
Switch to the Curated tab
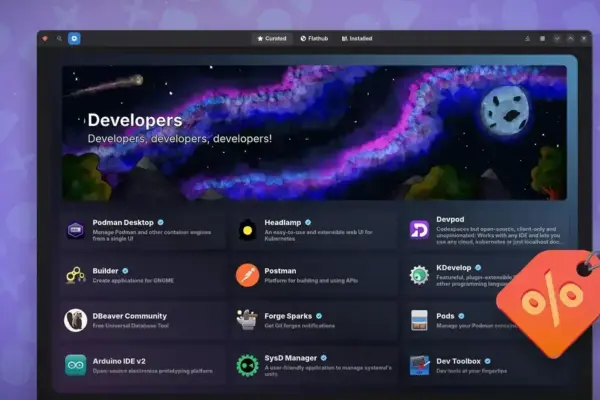click(x=272, y=39)
